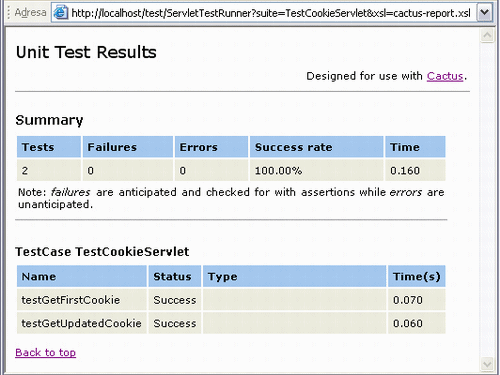
Task: Select the Errors column header
Action: pos(211,147)
